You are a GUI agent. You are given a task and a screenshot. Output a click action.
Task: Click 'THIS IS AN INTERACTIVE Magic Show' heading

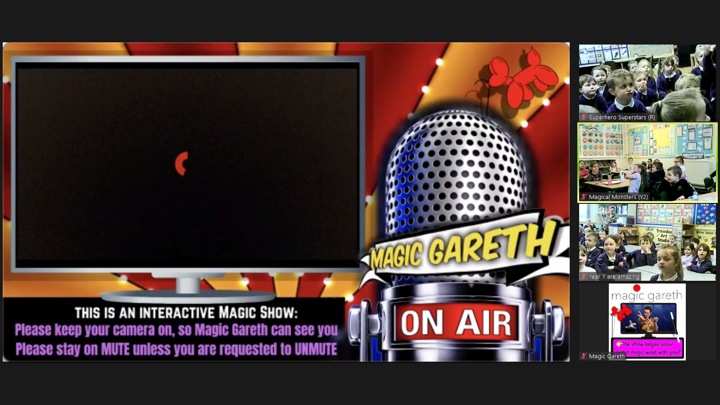[176, 312]
